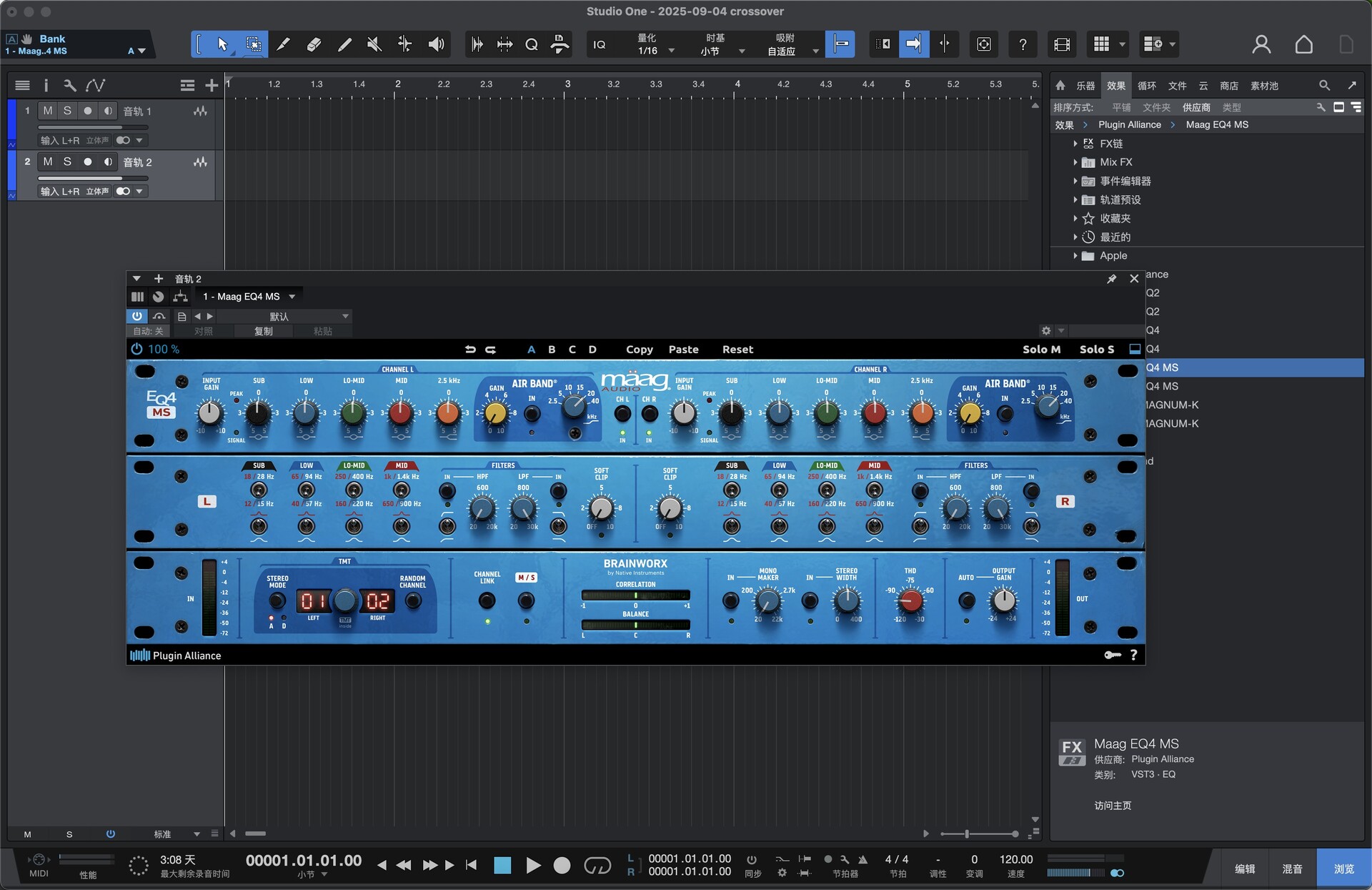Screen dimensions: 1372x890
Task: Select the Listen speaker tool
Action: [x=436, y=44]
